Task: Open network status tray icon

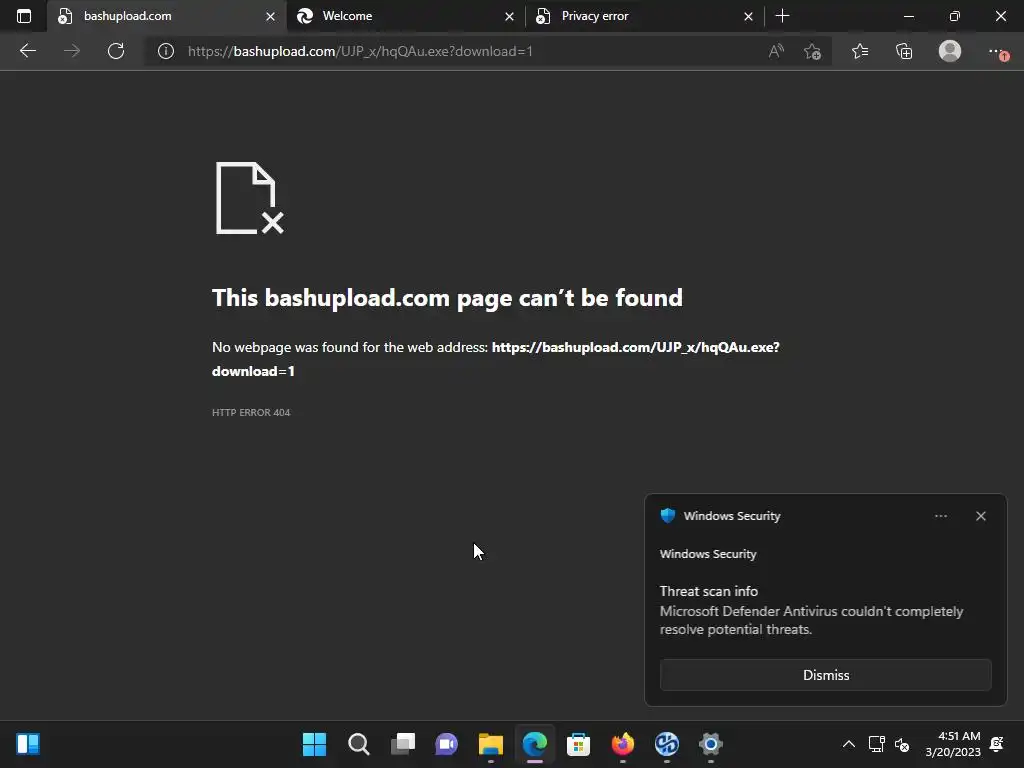Action: tap(876, 744)
